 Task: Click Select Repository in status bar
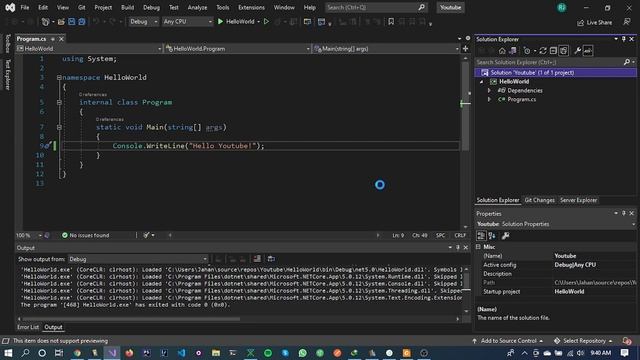[583, 341]
